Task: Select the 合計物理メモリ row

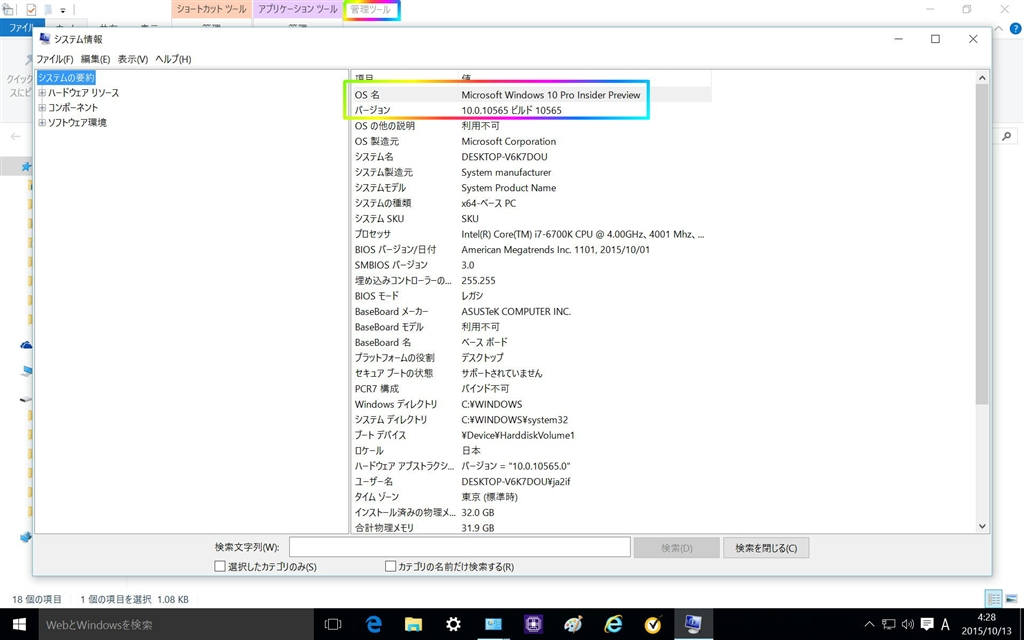Action: 531,527
